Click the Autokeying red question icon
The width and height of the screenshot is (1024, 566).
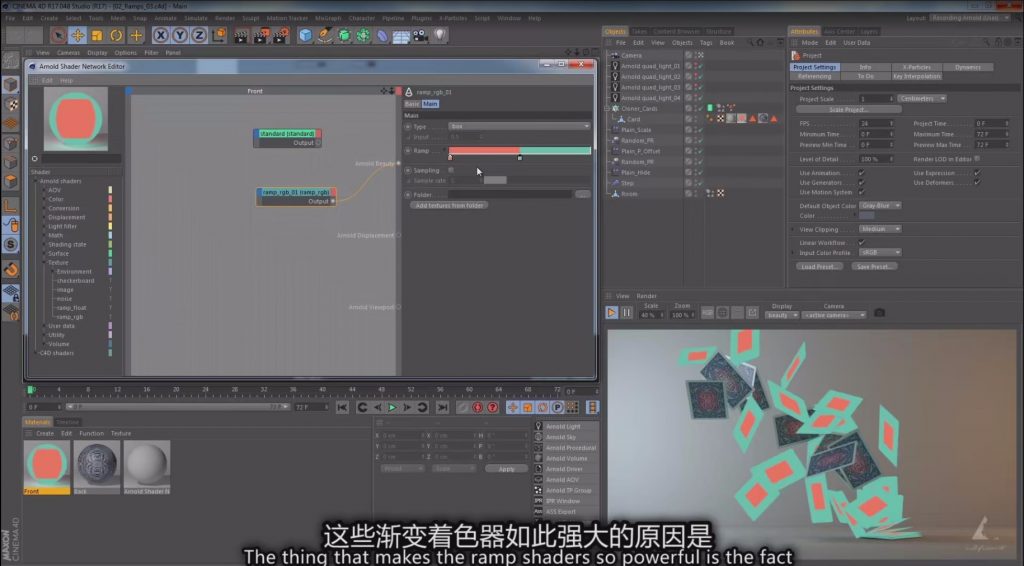click(x=492, y=407)
